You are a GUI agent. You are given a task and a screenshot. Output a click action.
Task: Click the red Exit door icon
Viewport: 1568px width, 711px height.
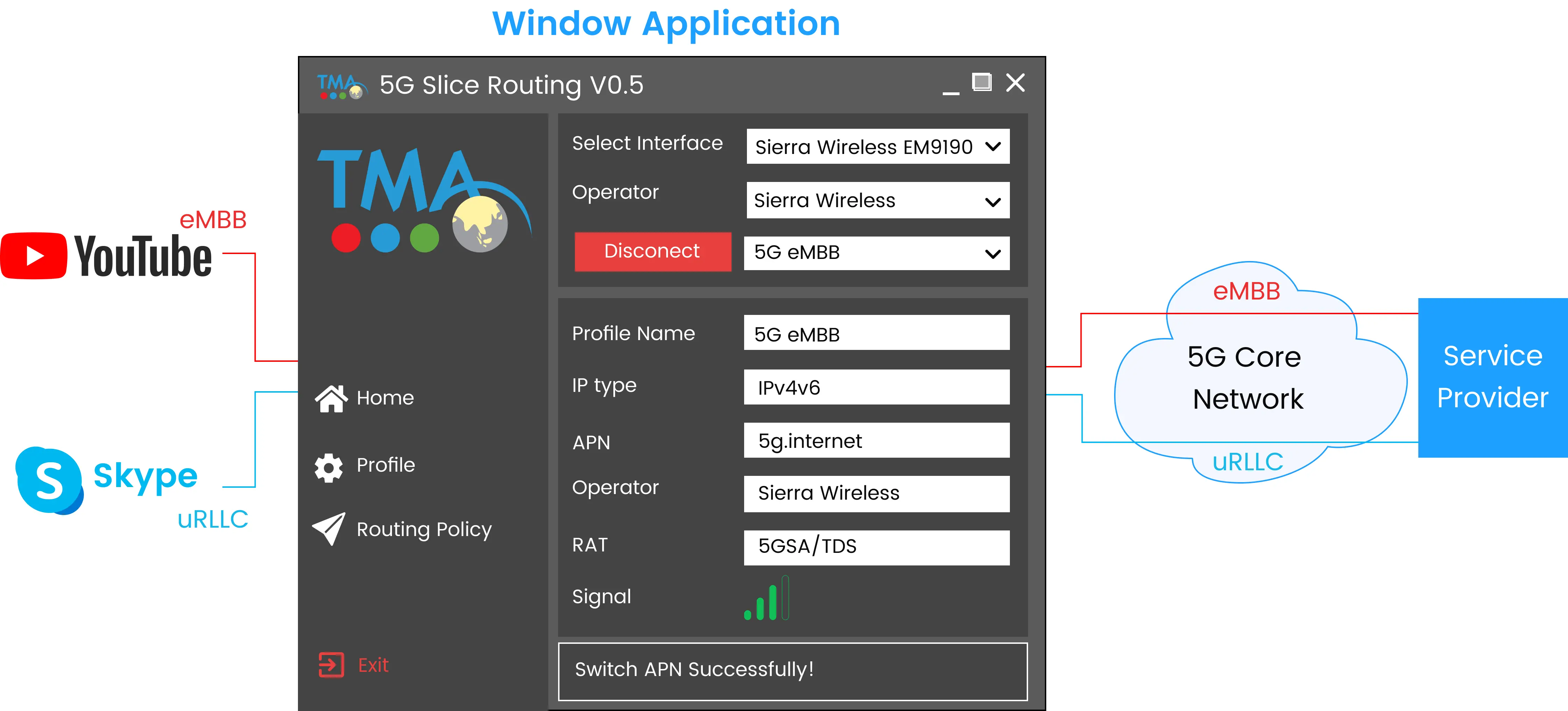(x=331, y=665)
